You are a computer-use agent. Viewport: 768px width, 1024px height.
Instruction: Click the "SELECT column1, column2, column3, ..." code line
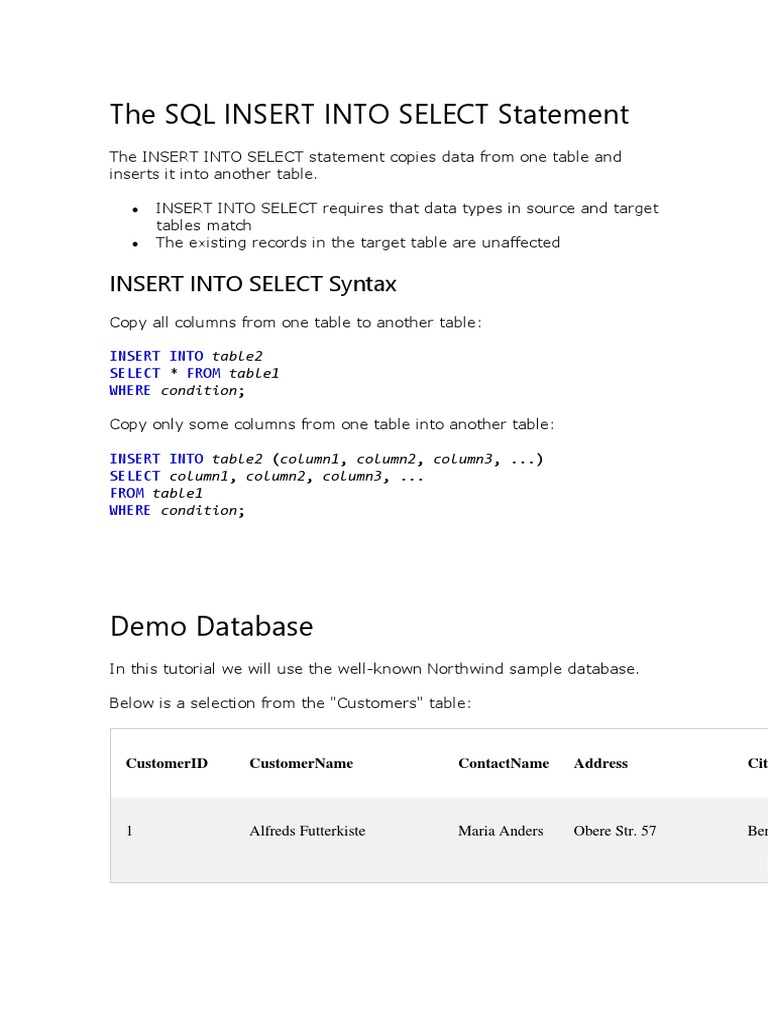click(x=267, y=476)
